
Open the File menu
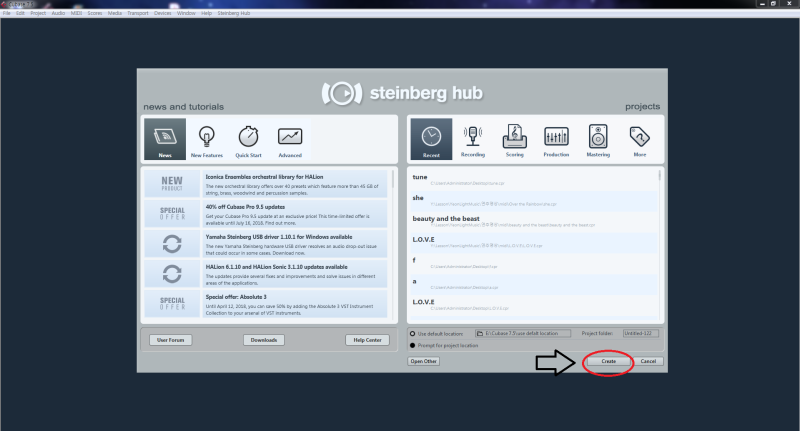[7, 13]
